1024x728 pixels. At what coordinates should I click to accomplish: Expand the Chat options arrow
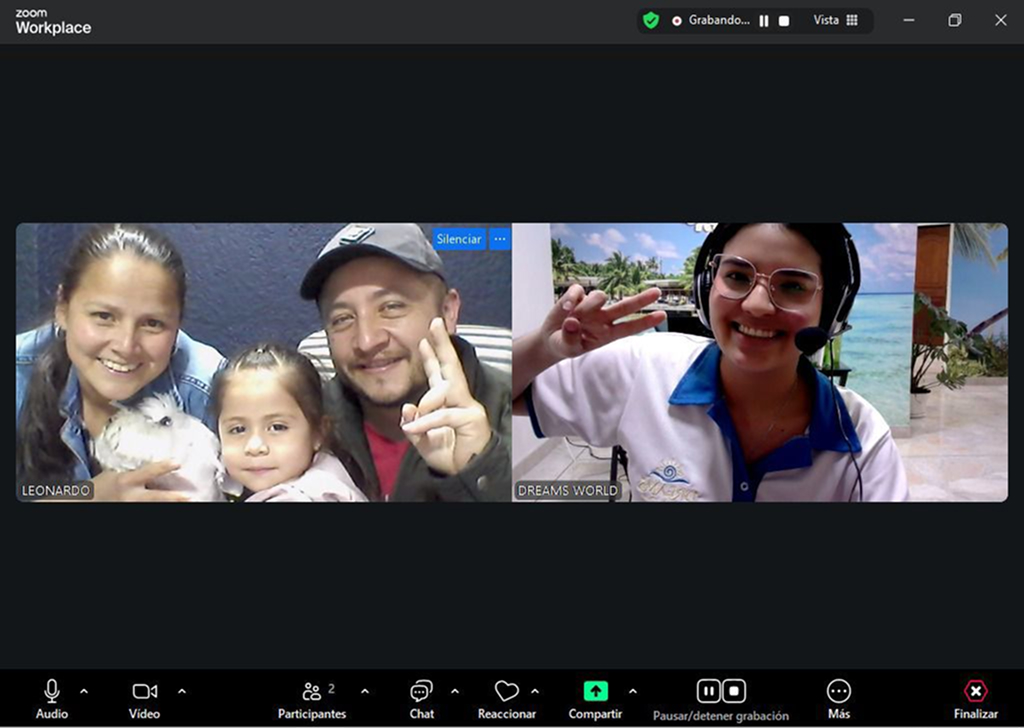click(455, 691)
